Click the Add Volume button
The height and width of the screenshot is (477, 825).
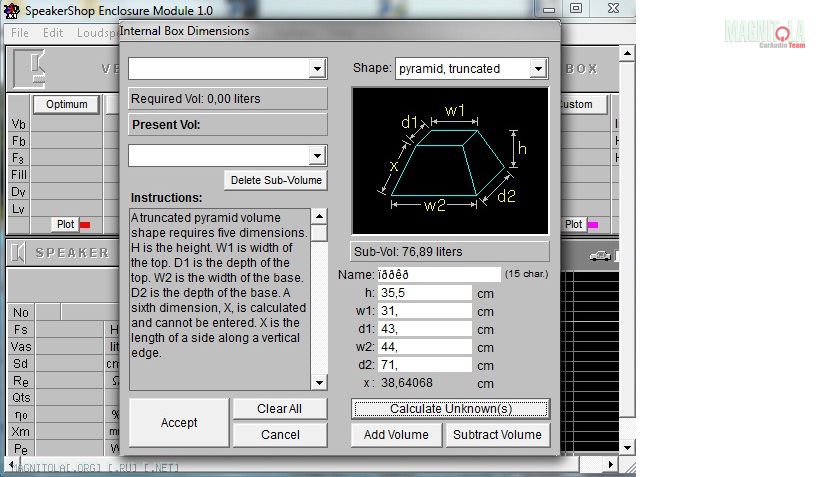pyautogui.click(x=396, y=435)
